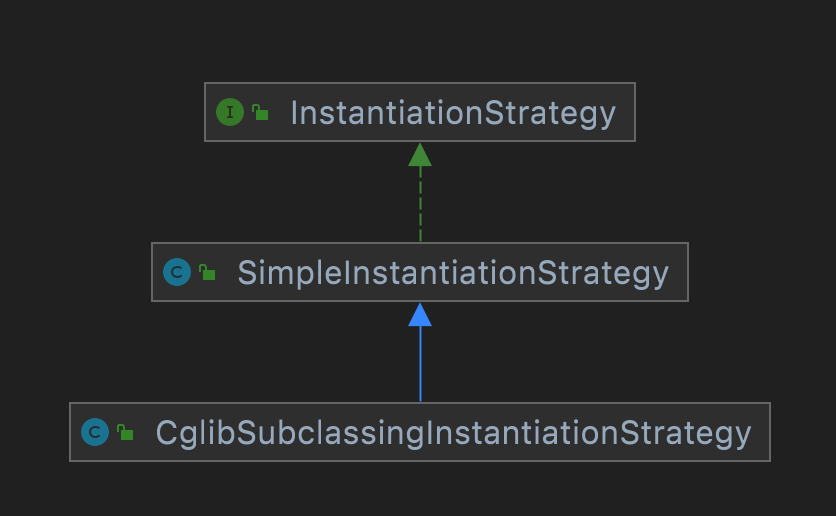This screenshot has width=836, height=516.
Task: Click the class icon of SimpleInstantiationStrategy
Action: coord(177,272)
